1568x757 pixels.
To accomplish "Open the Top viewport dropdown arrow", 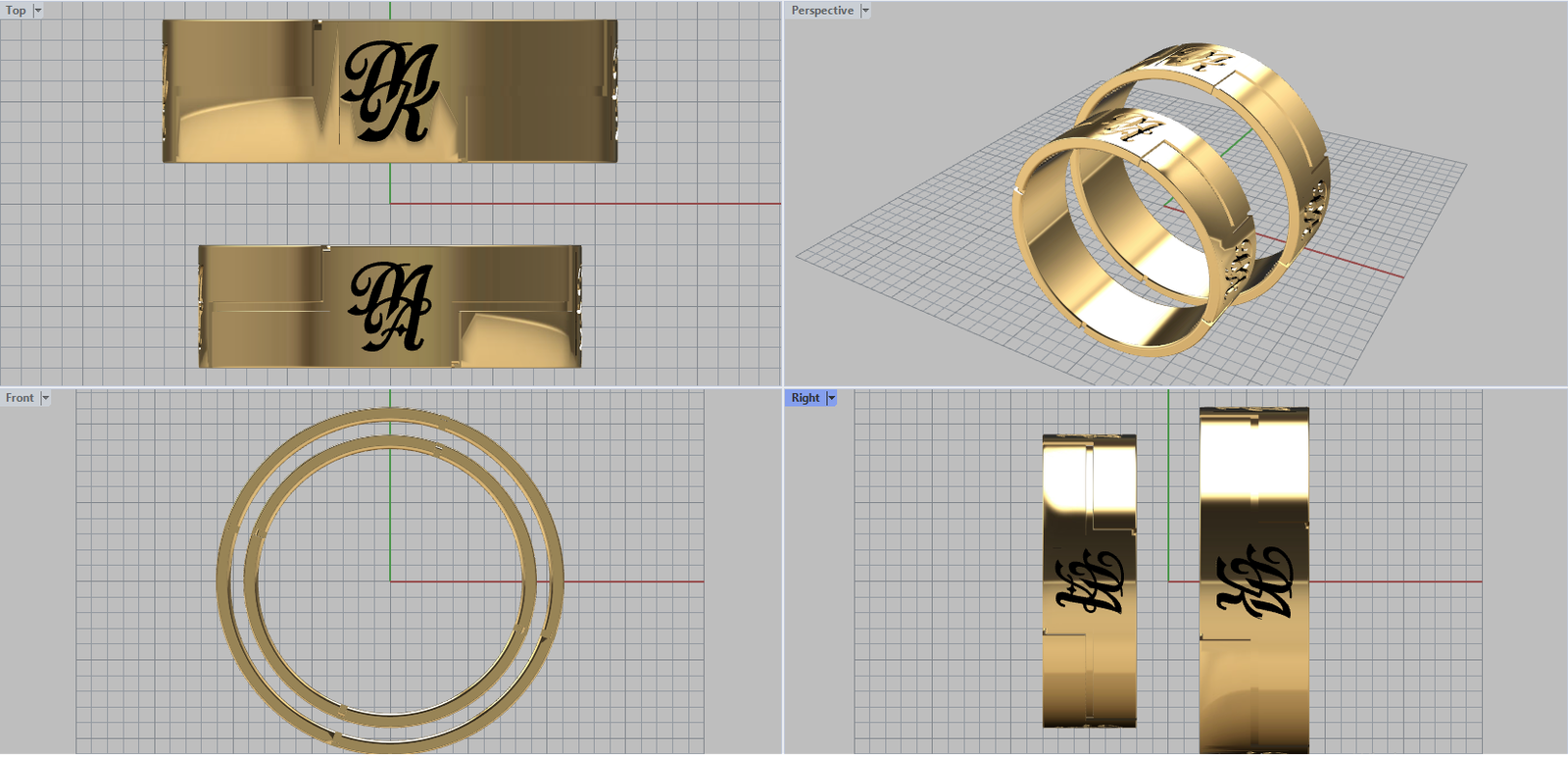I will point(38,11).
